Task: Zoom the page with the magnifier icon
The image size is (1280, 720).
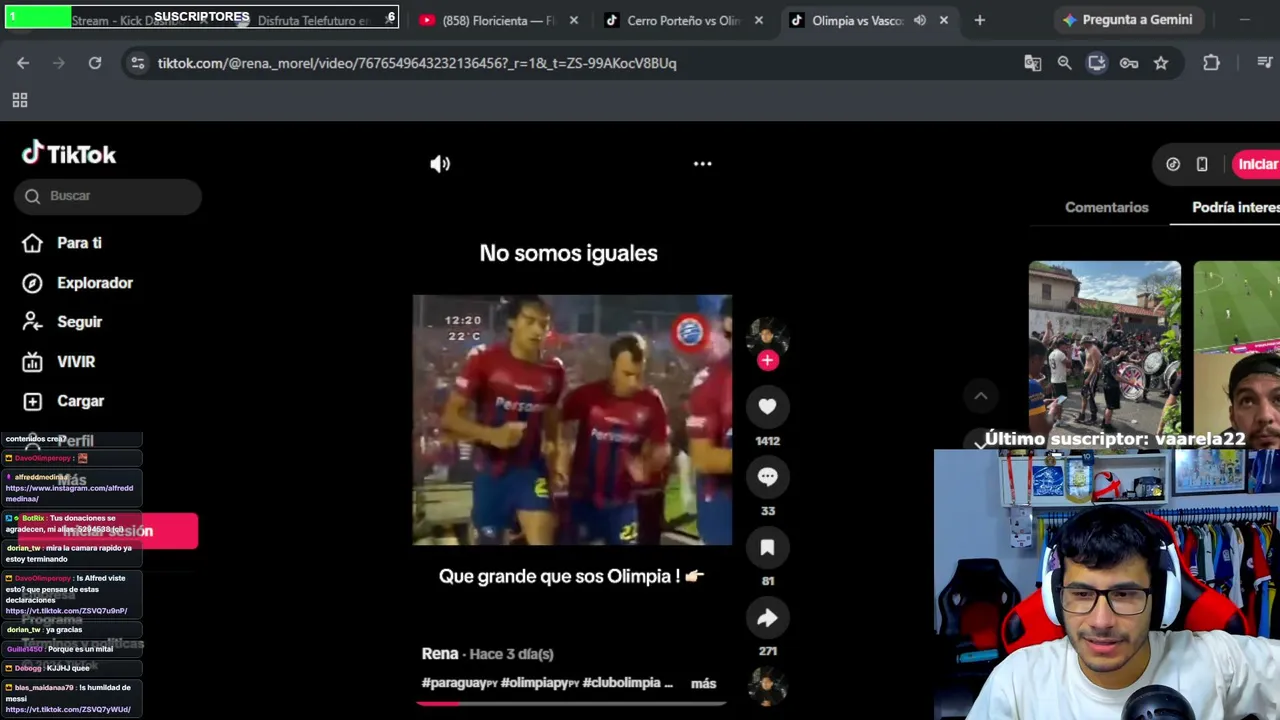Action: tap(1065, 63)
